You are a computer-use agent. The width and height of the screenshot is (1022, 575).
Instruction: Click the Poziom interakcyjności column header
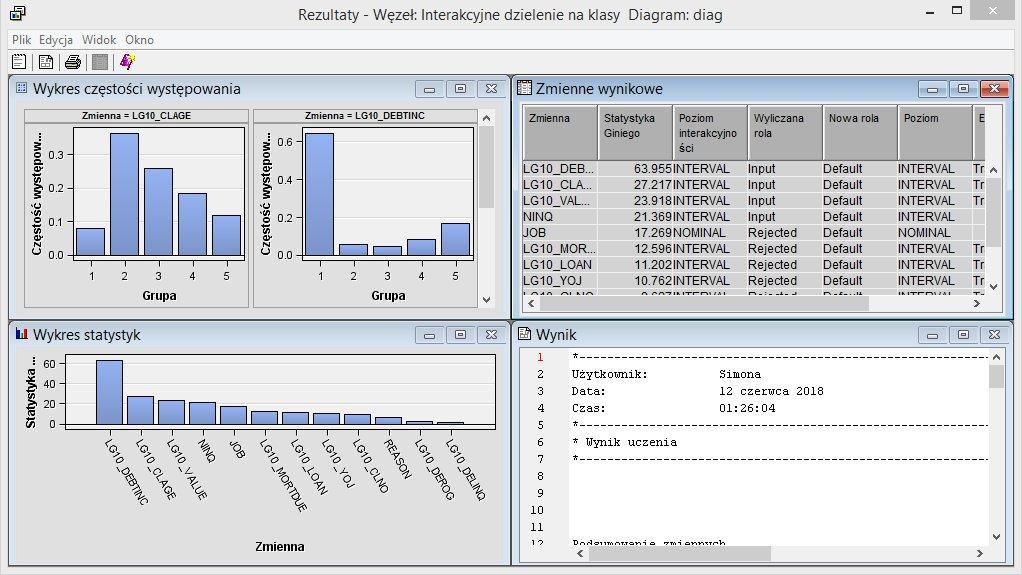coord(710,132)
